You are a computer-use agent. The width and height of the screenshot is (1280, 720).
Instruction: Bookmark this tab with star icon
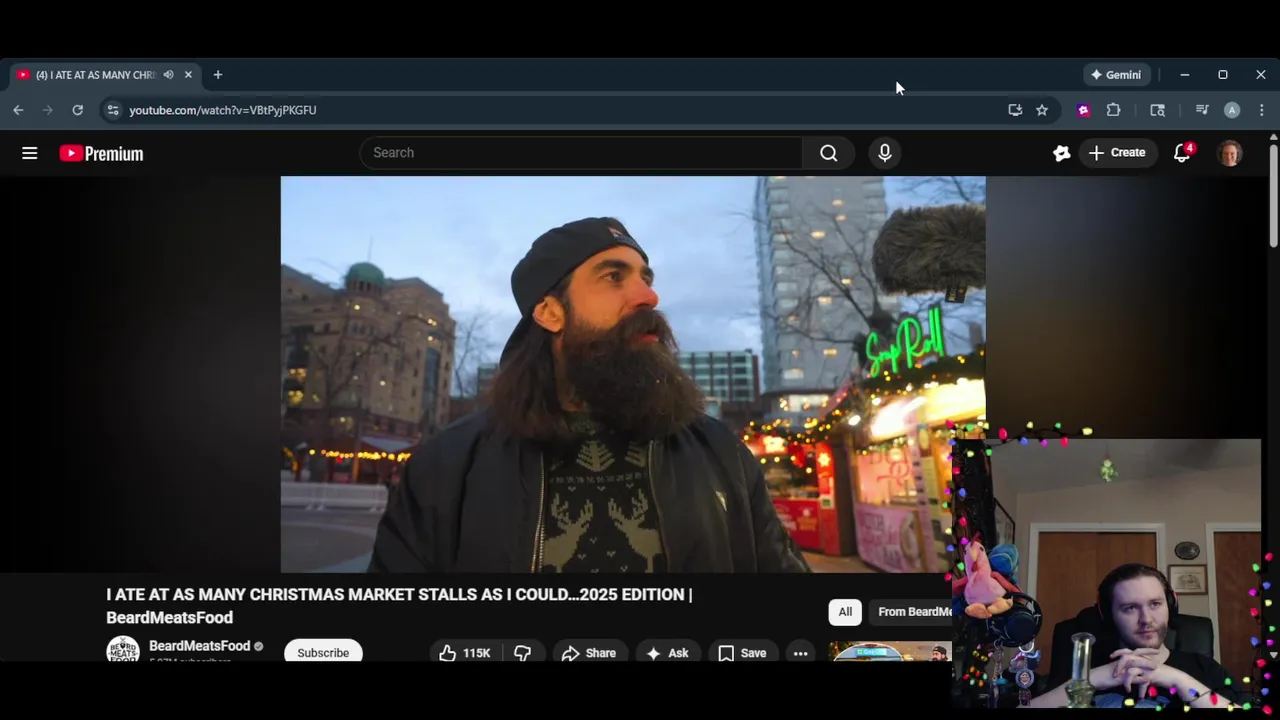click(x=1042, y=110)
